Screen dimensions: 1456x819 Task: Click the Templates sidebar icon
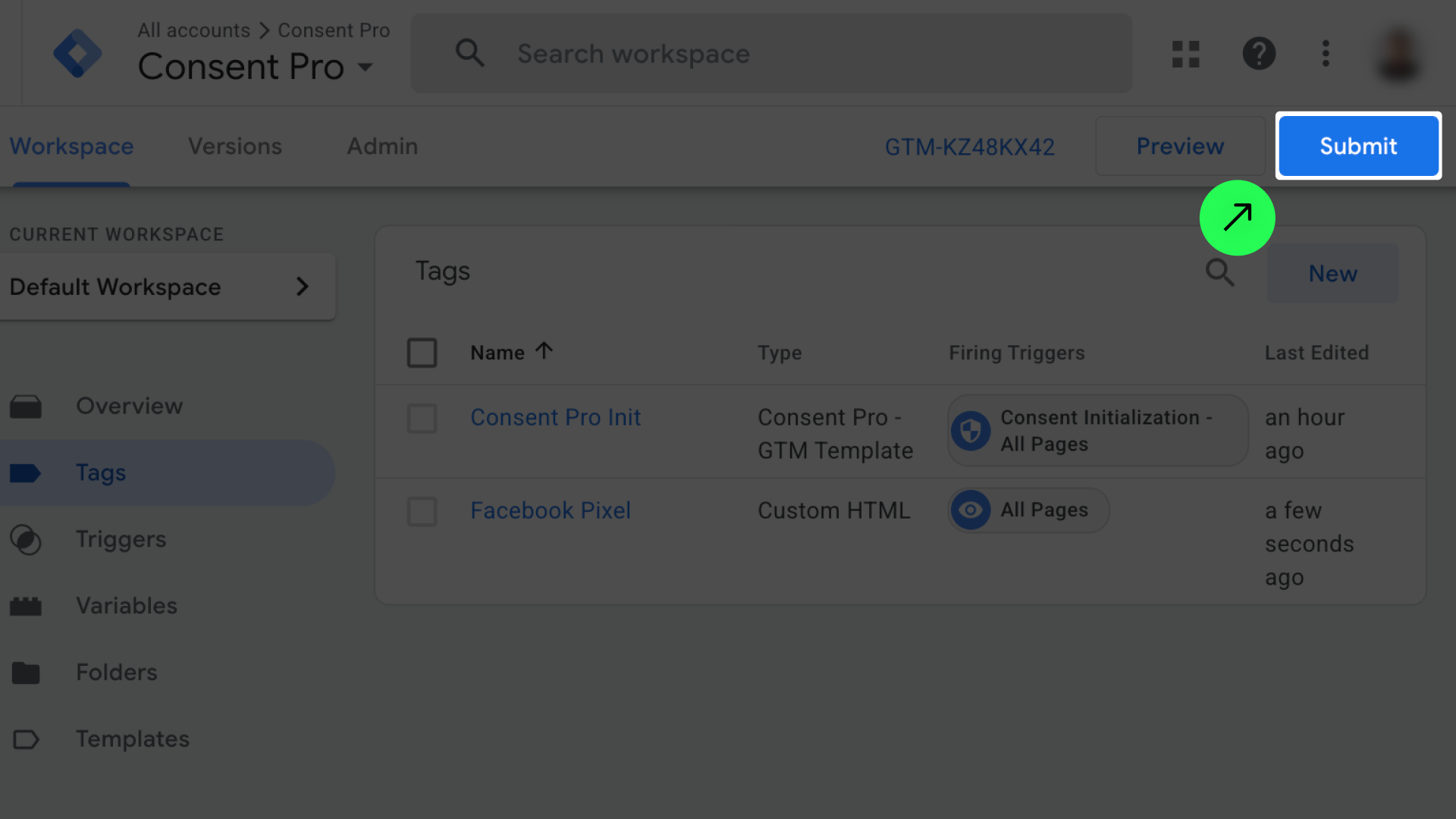tap(26, 739)
